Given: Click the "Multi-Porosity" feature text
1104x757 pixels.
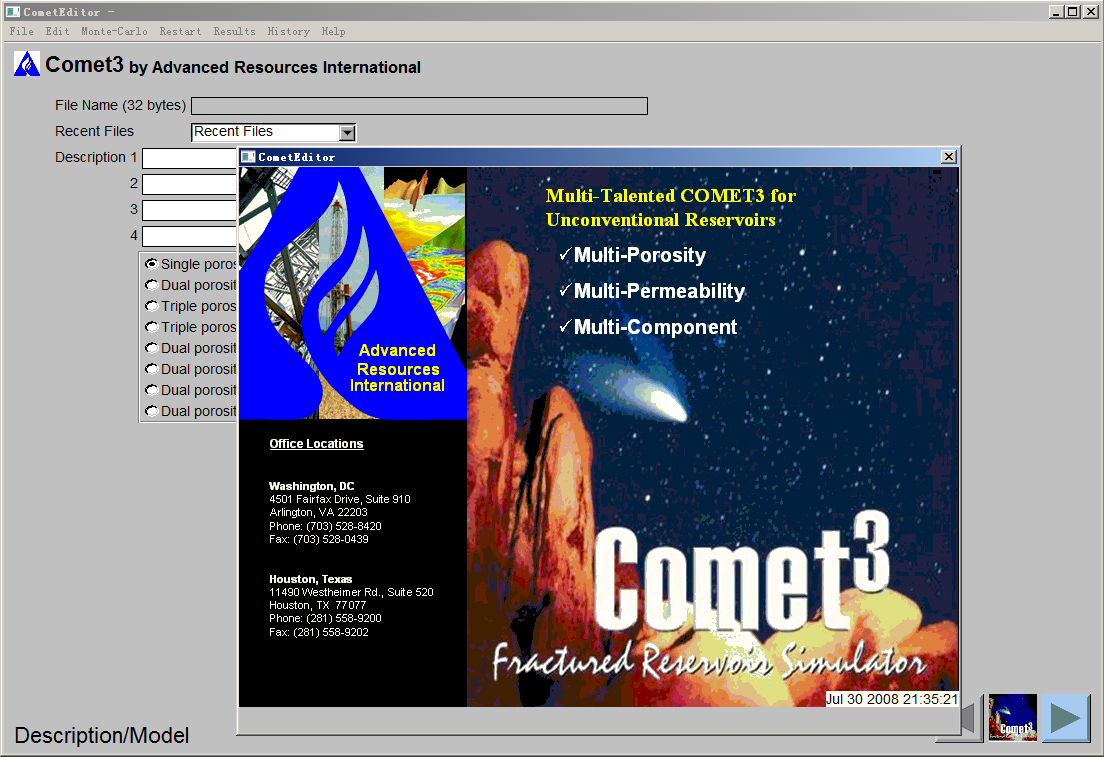Looking at the screenshot, I should click(640, 255).
